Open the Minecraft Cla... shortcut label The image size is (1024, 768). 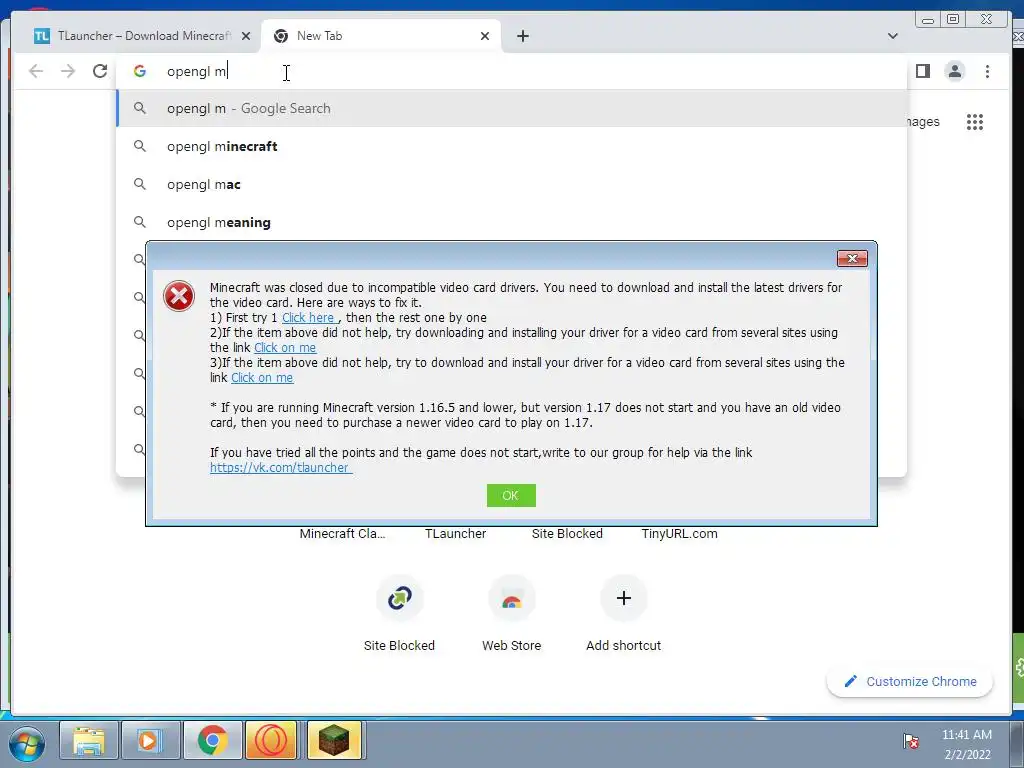pyautogui.click(x=342, y=534)
